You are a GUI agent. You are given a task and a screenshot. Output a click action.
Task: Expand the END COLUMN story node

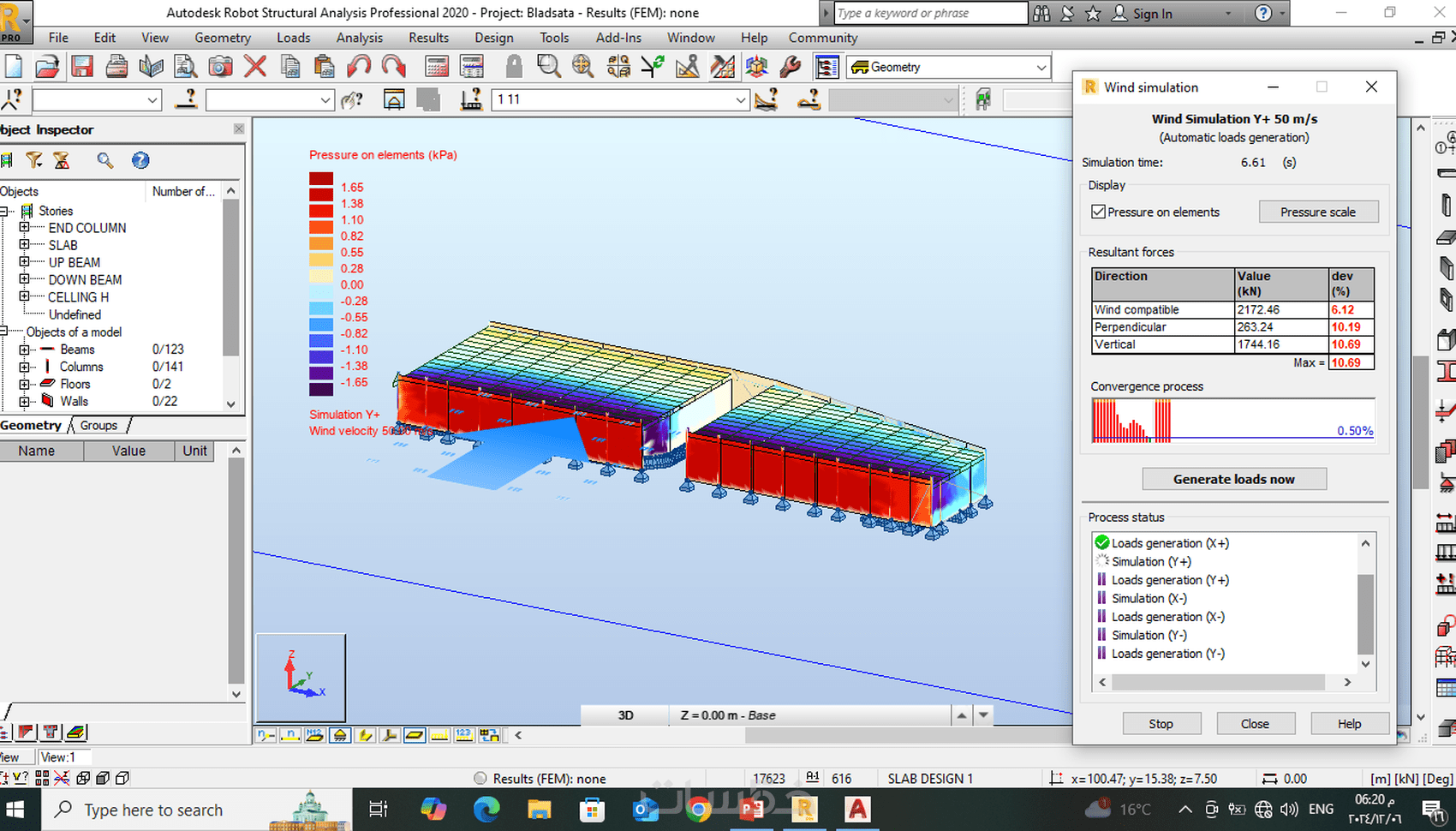25,228
